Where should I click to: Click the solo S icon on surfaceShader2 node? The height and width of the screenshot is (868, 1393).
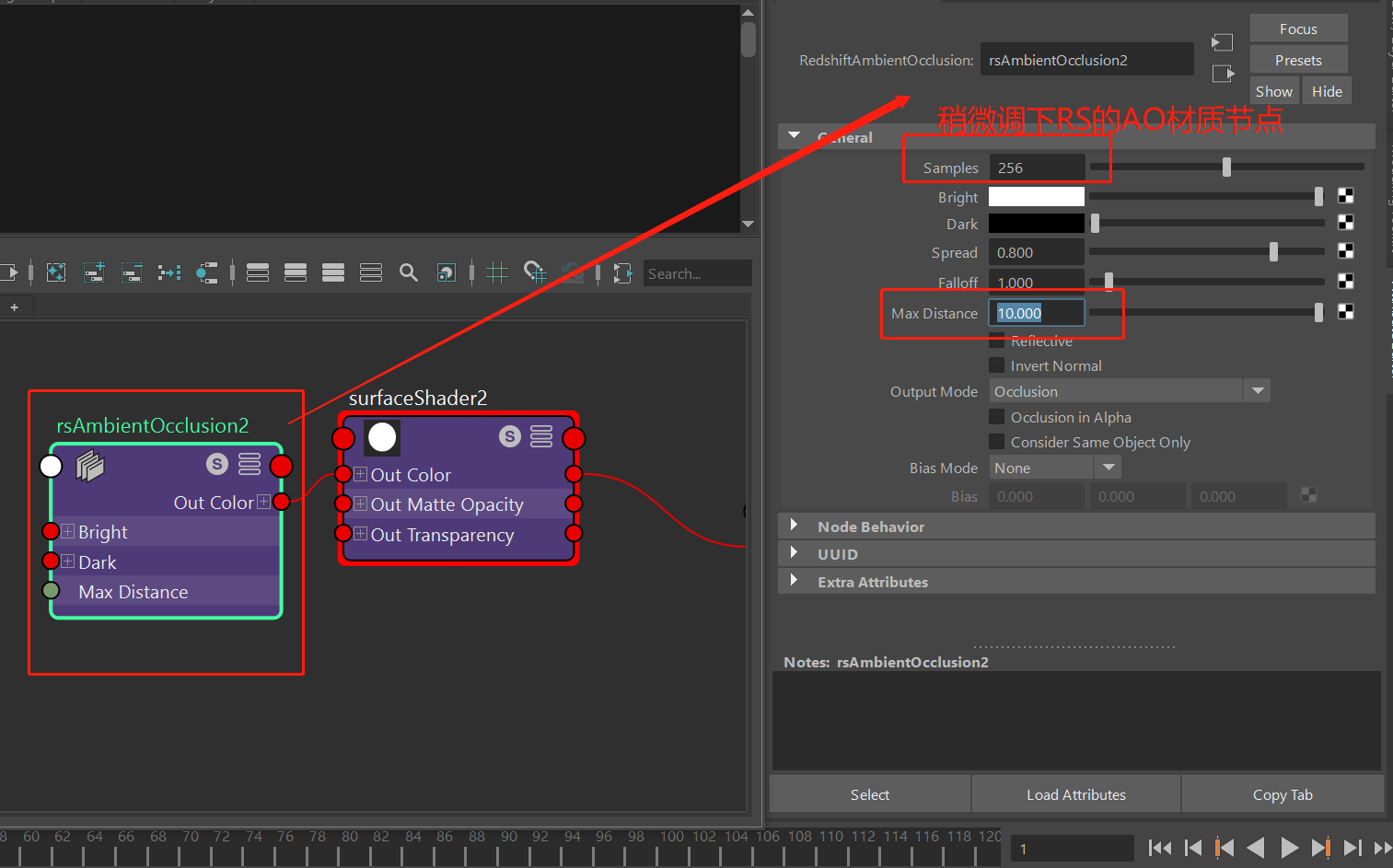pyautogui.click(x=510, y=436)
